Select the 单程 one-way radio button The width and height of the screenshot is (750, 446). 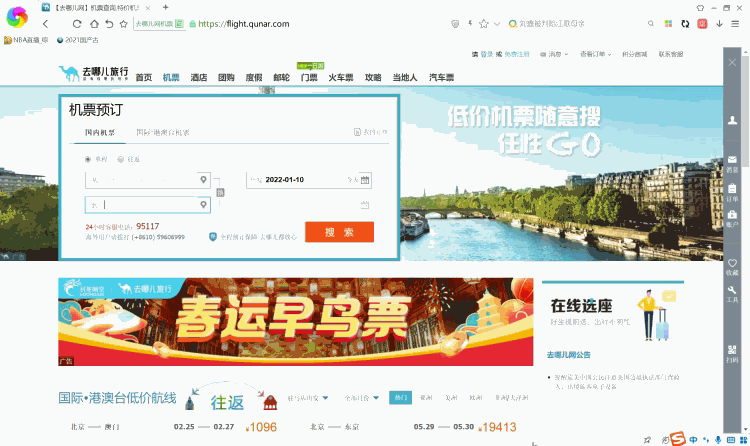click(89, 158)
